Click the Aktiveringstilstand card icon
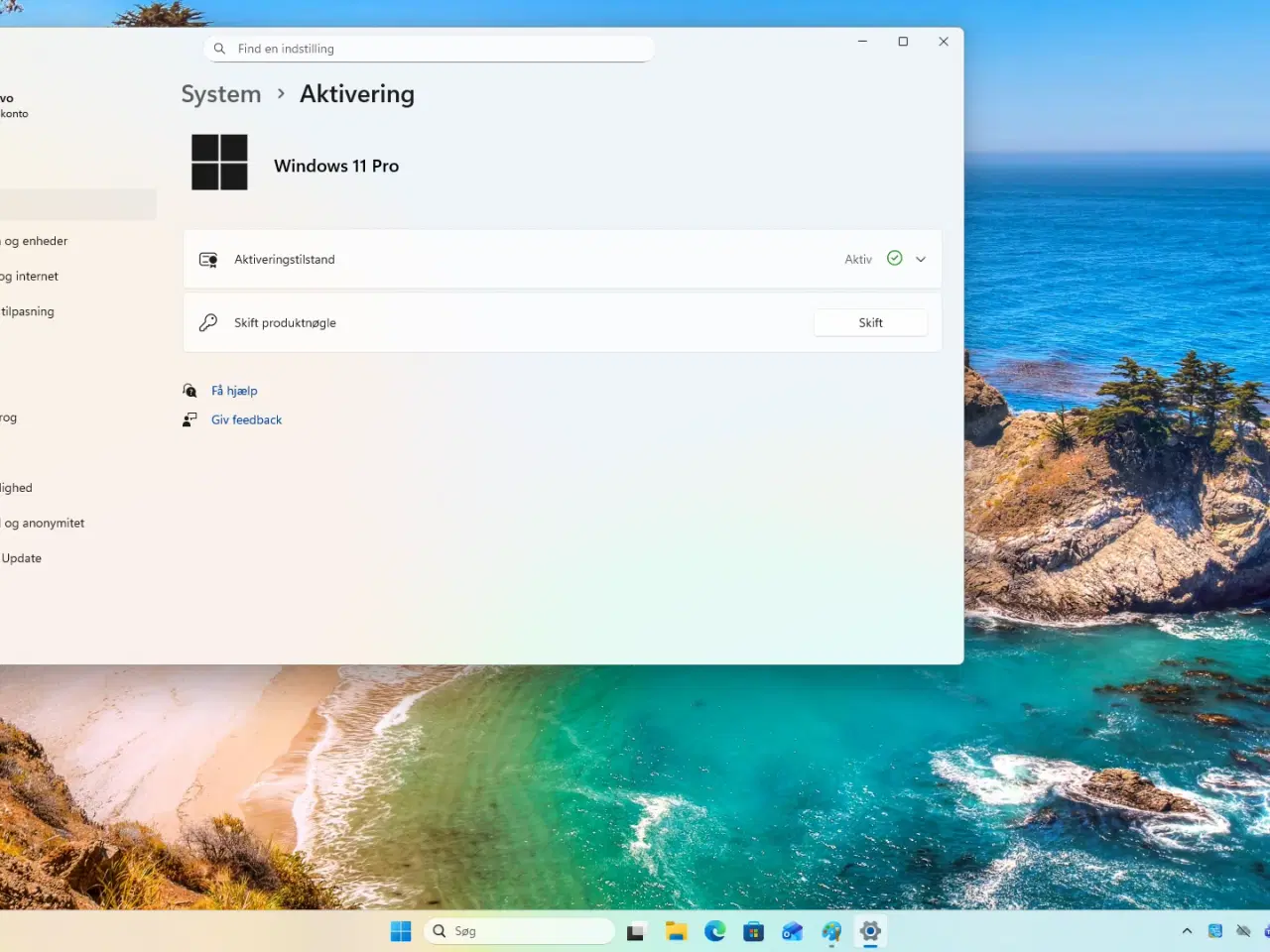 (x=208, y=259)
